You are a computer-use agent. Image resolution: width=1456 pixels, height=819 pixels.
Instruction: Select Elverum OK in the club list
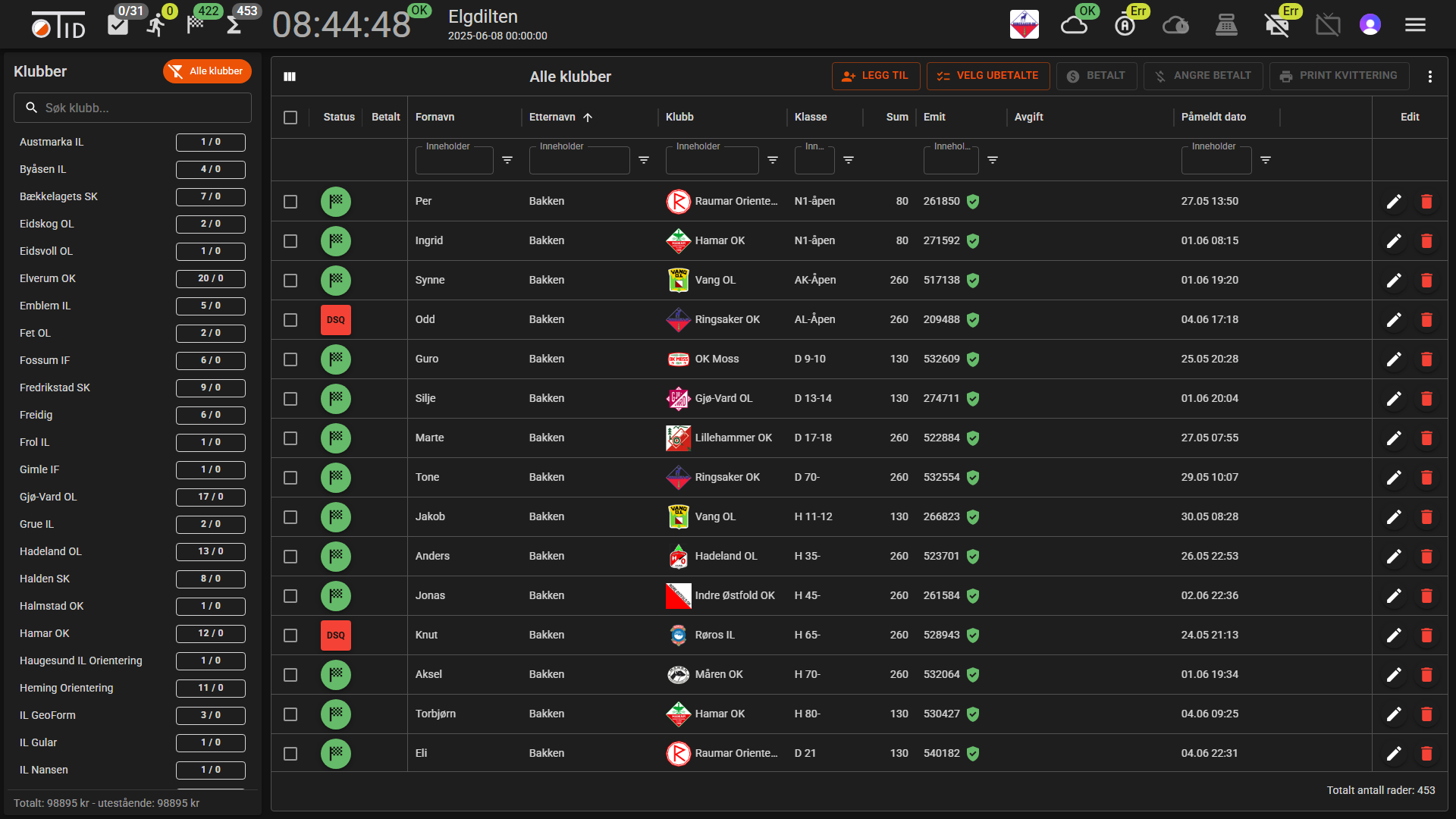point(133,279)
